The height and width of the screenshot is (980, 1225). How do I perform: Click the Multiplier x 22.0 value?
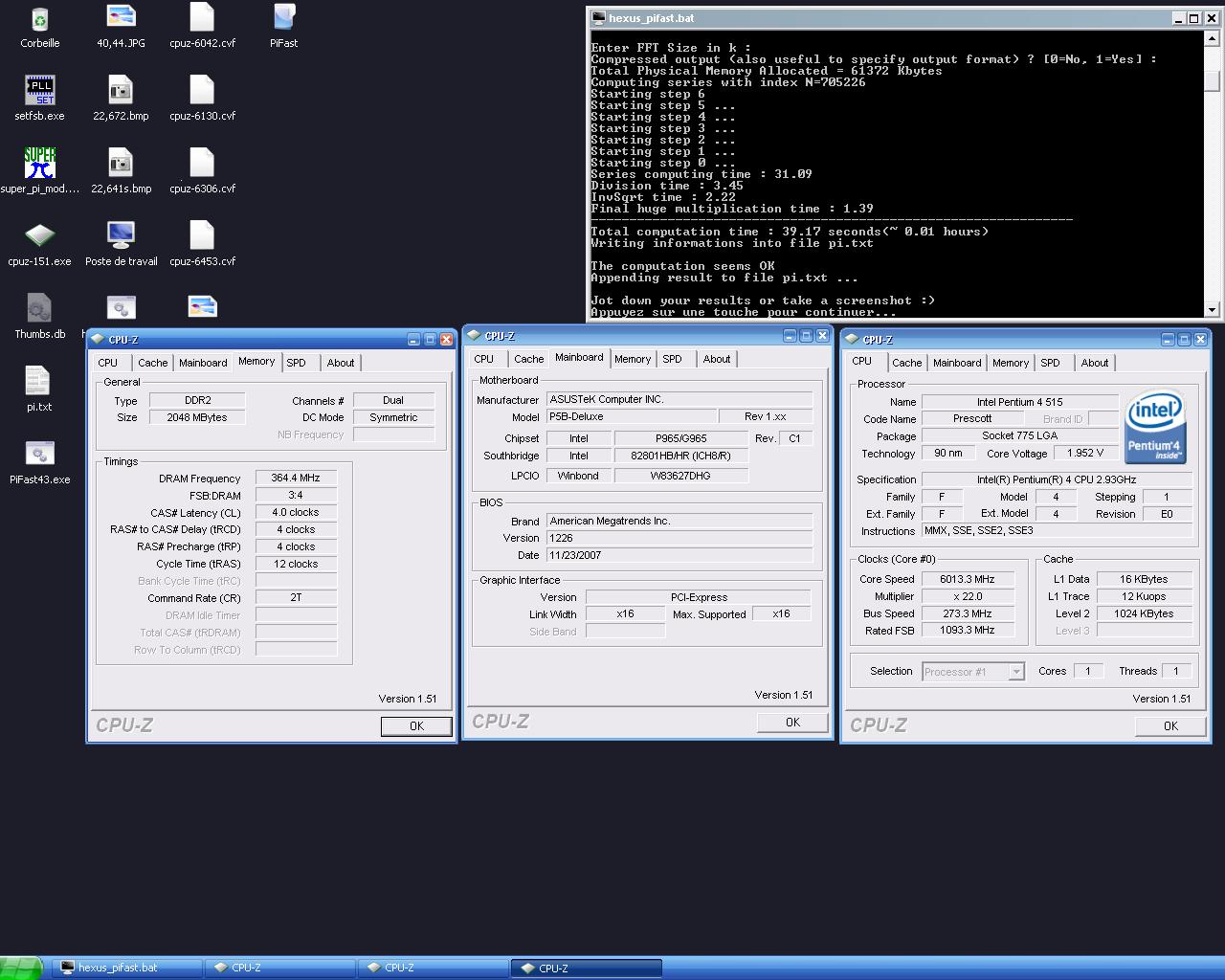[x=968, y=596]
